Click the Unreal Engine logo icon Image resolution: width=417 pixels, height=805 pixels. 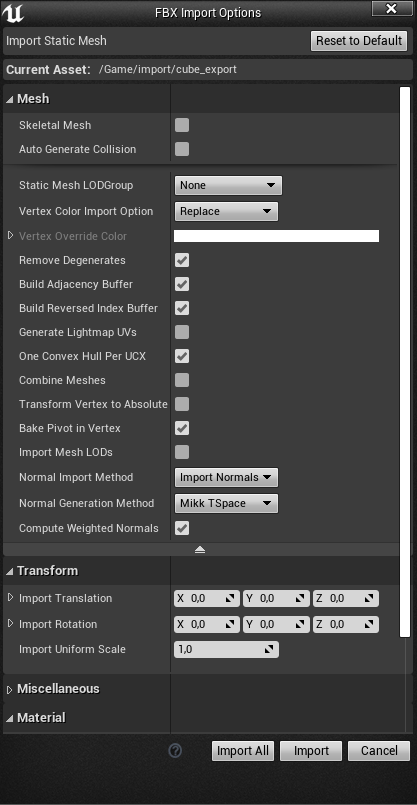click(x=12, y=12)
